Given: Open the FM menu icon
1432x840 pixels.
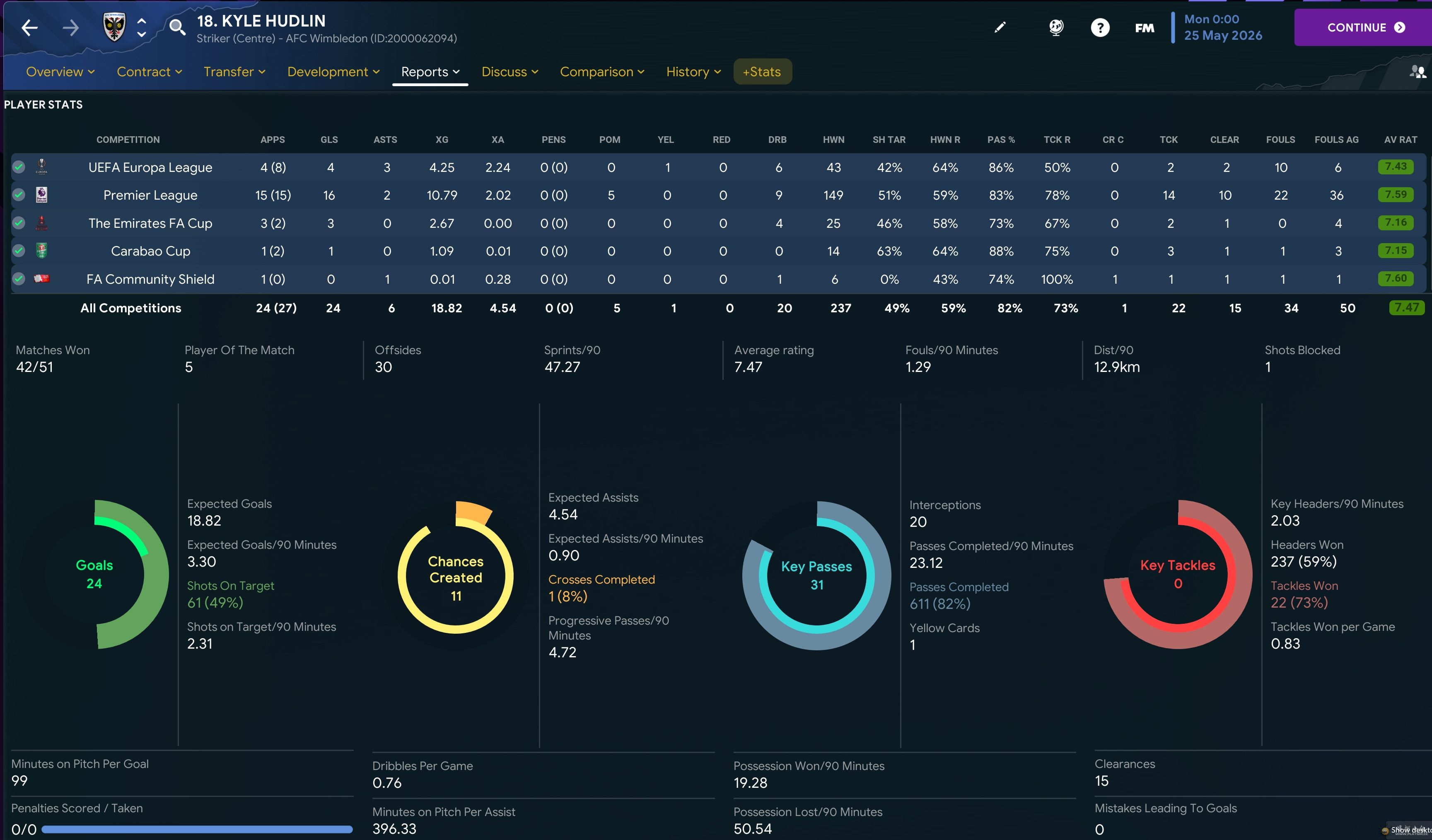Looking at the screenshot, I should click(x=1145, y=27).
